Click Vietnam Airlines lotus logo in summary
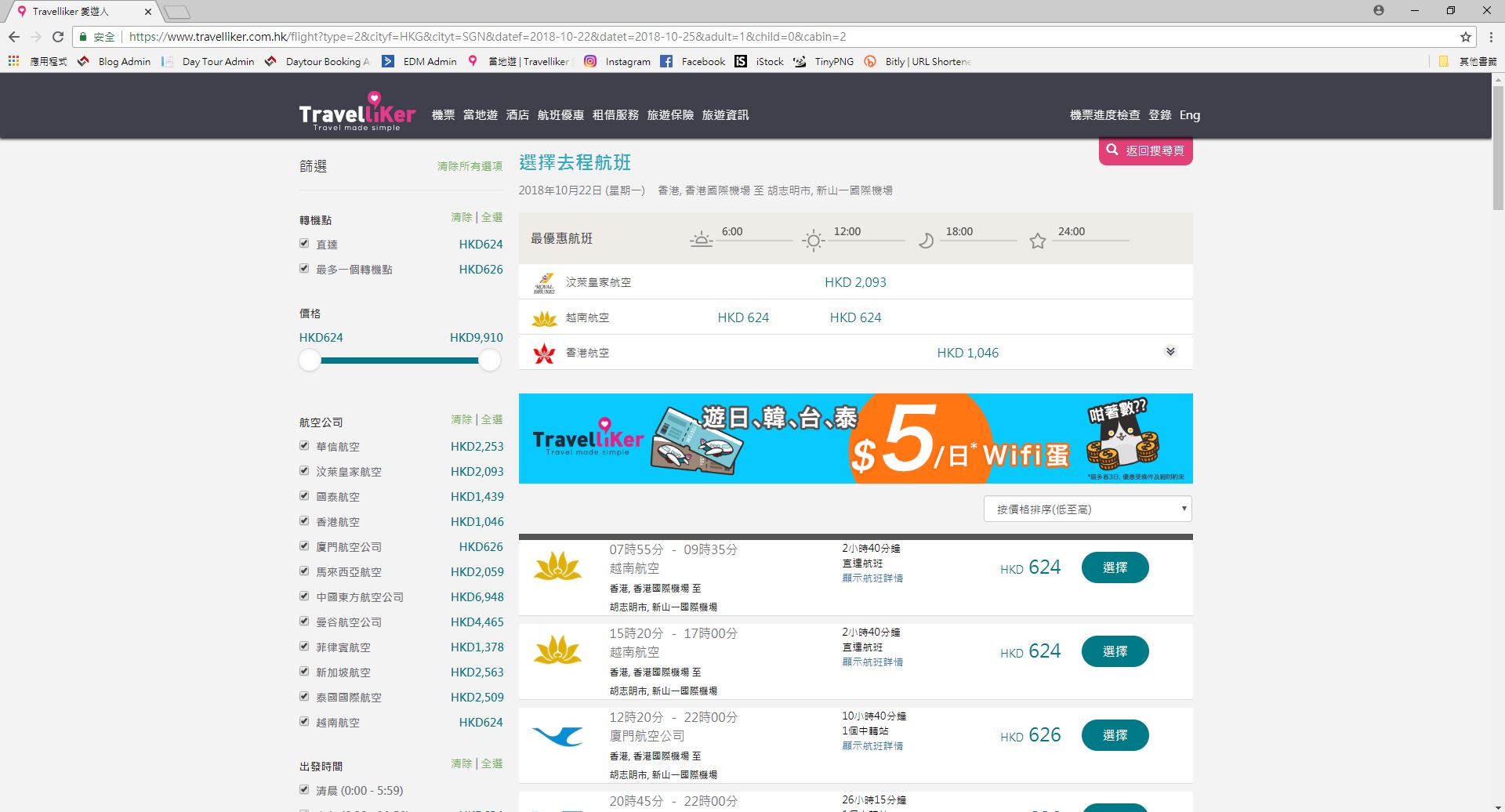The height and width of the screenshot is (812, 1505). tap(544, 318)
